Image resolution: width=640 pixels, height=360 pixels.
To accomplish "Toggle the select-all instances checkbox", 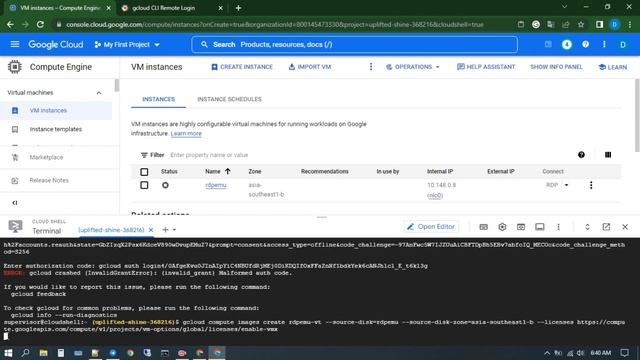I will [x=144, y=172].
